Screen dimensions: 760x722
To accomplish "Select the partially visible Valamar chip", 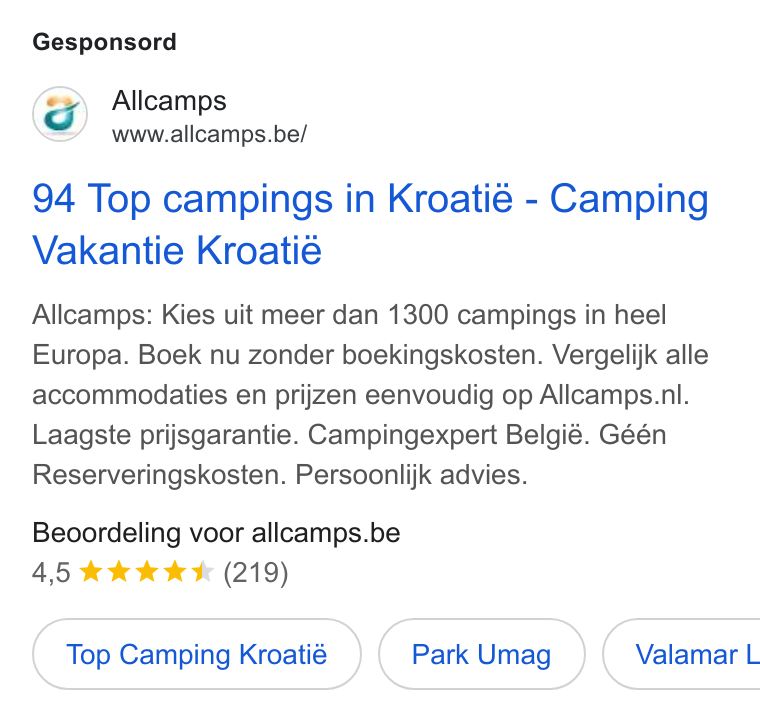I will click(681, 654).
